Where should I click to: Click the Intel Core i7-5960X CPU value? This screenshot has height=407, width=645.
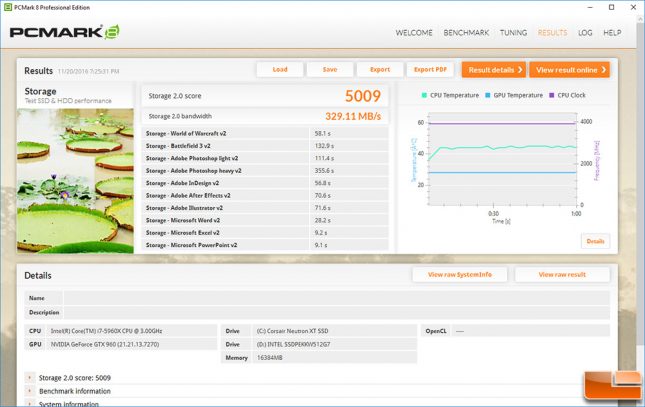click(x=106, y=331)
